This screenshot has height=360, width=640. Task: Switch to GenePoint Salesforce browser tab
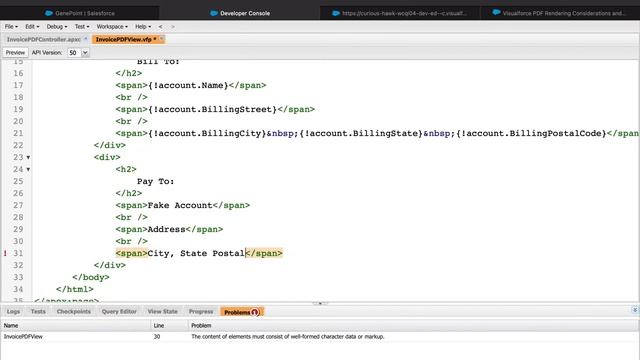coord(80,13)
